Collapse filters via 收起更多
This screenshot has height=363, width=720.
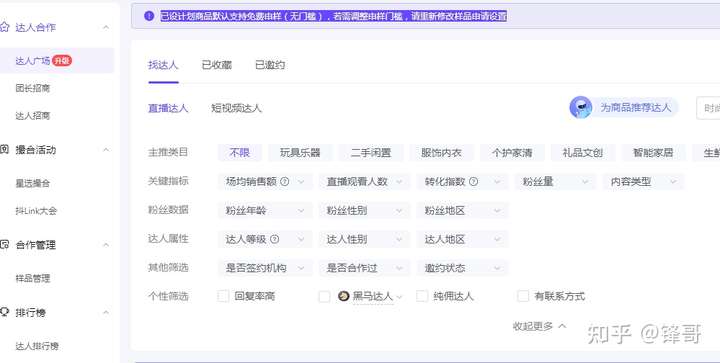coord(540,326)
